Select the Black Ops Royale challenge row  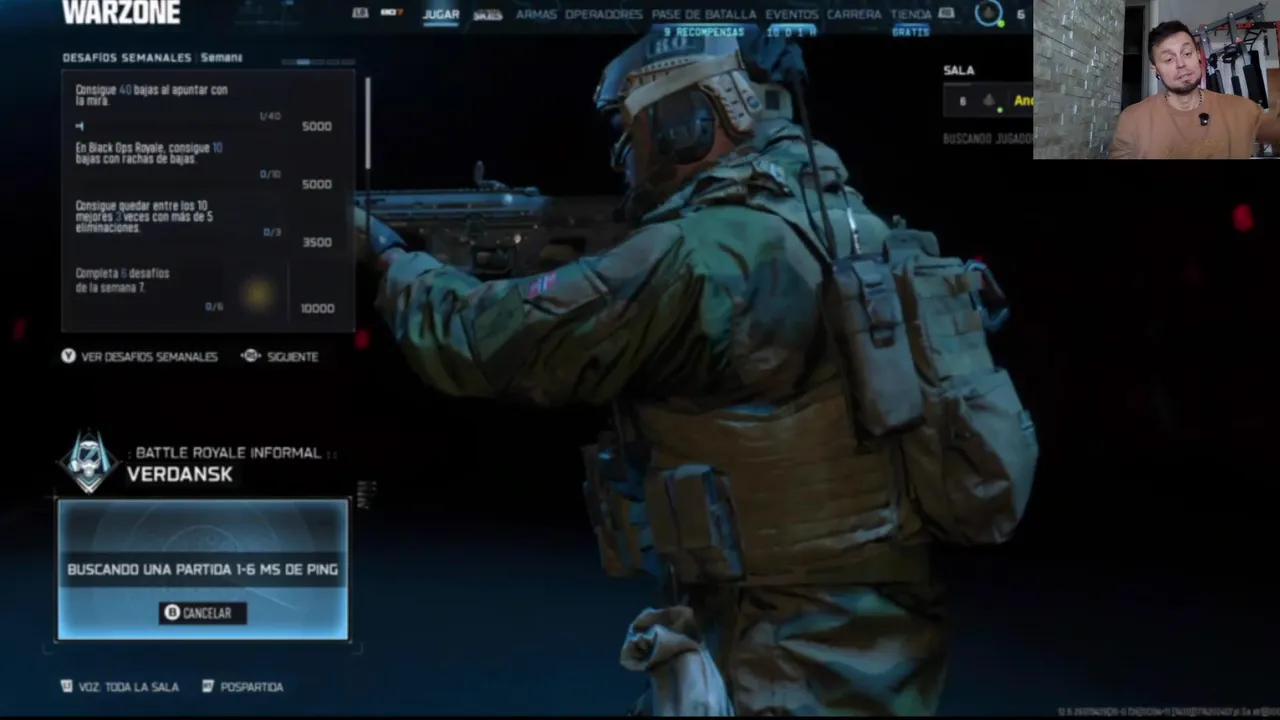click(207, 164)
